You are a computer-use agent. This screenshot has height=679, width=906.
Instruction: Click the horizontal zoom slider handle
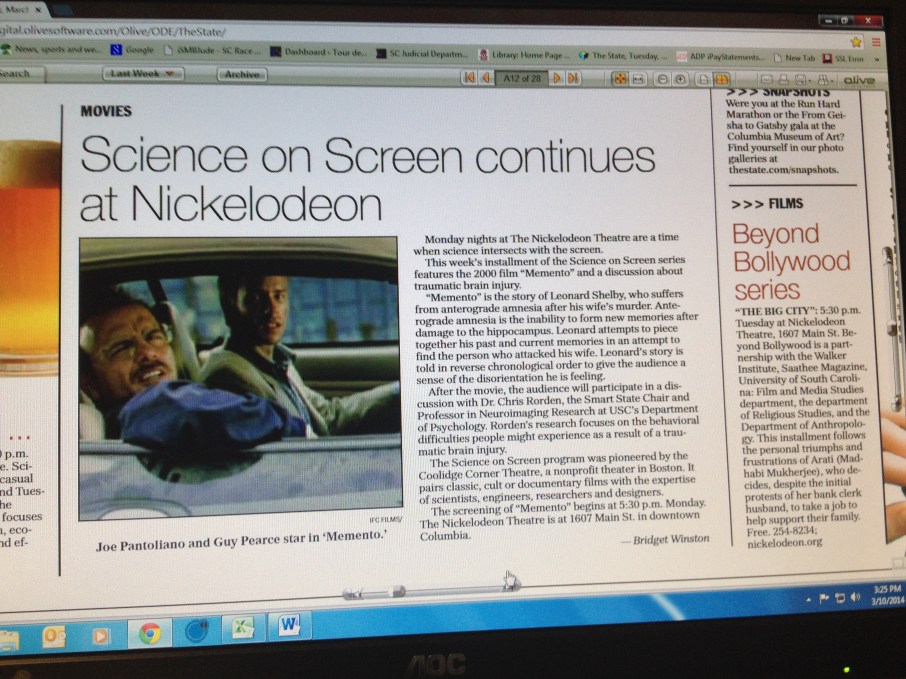point(397,592)
